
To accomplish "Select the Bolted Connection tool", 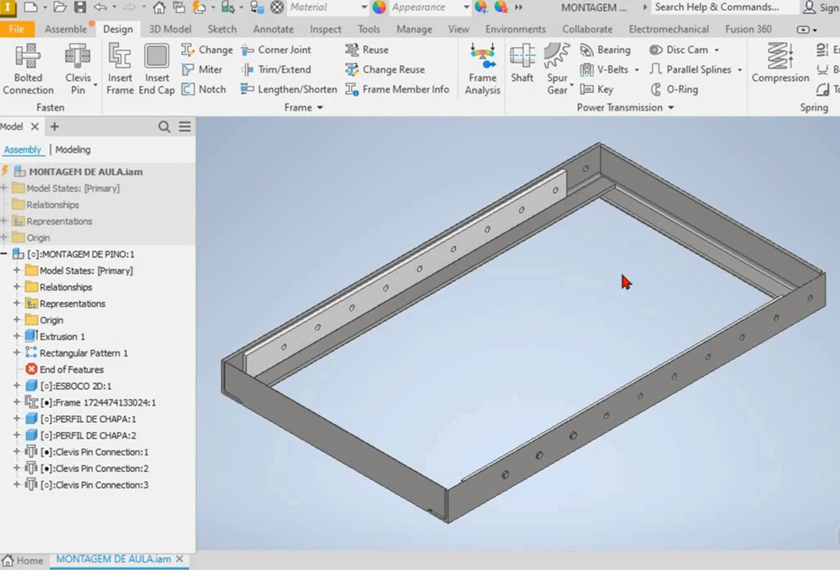I will 28,68.
